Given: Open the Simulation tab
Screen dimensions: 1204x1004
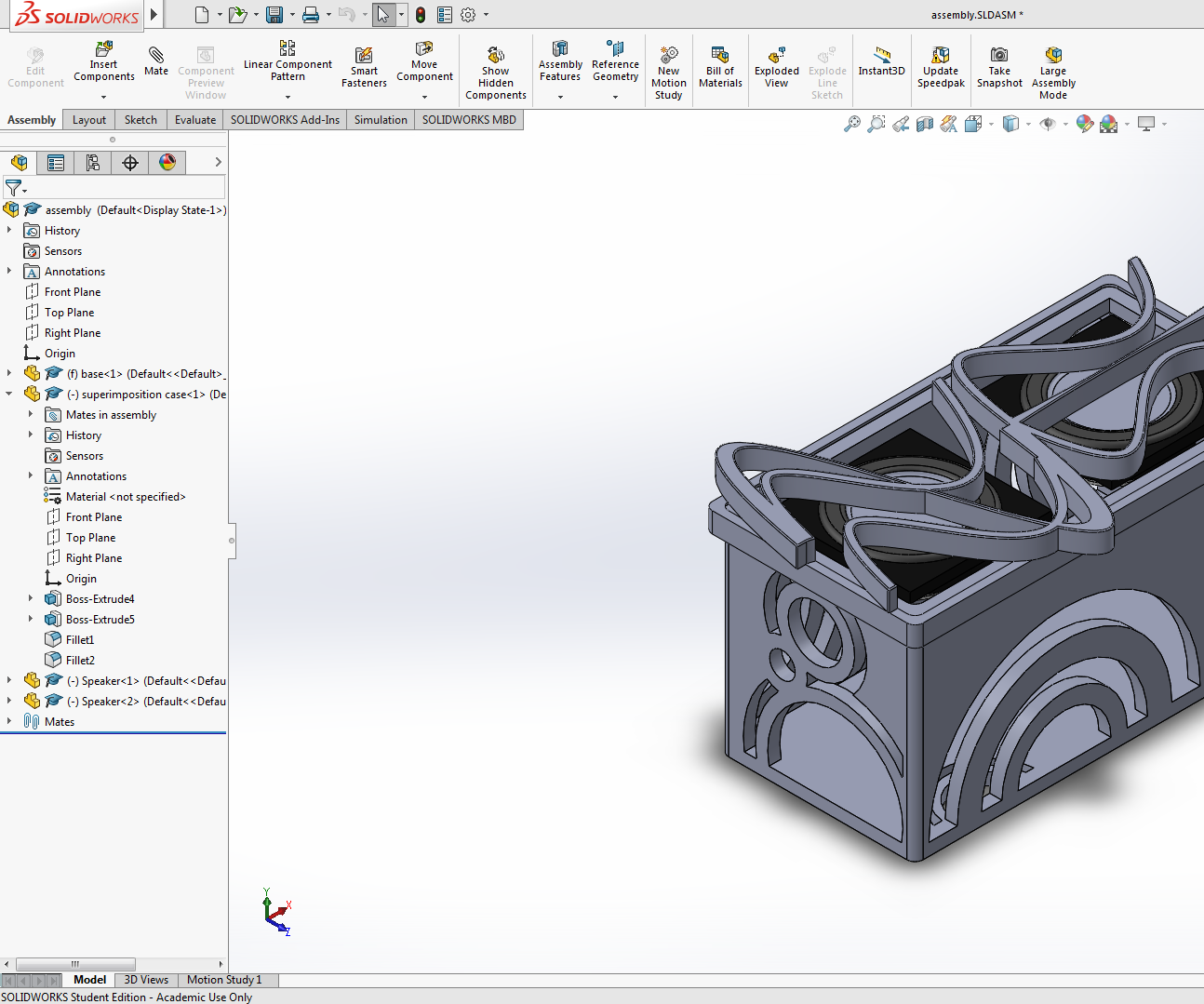Looking at the screenshot, I should [x=381, y=120].
